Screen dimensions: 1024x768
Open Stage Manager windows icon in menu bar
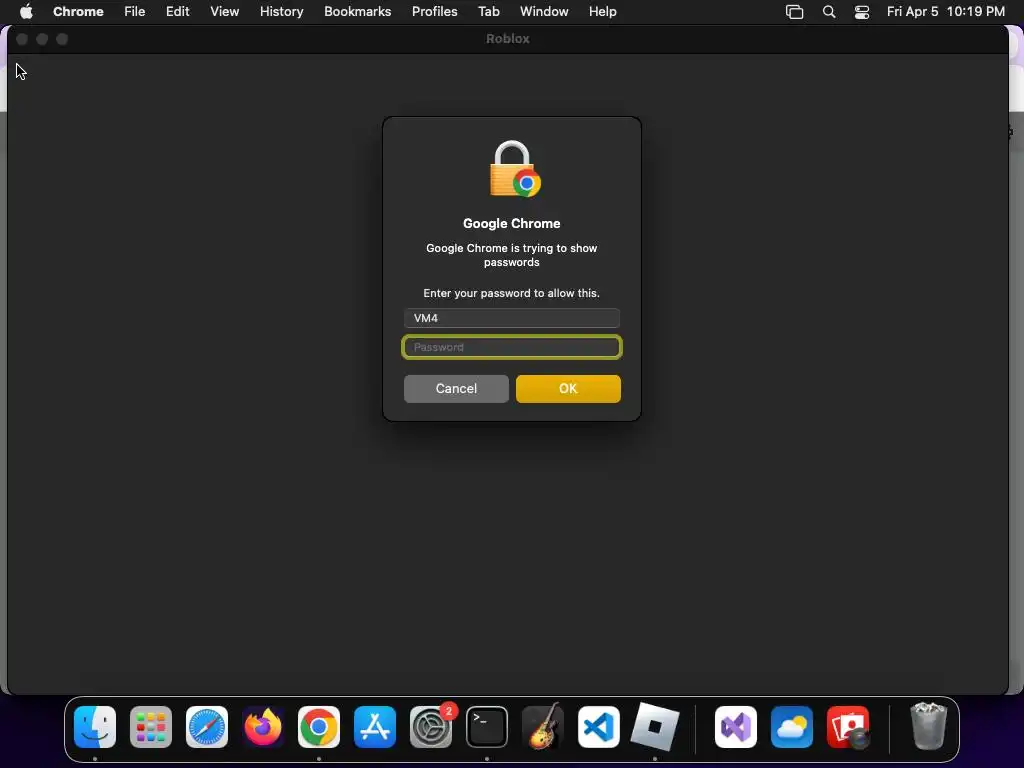(794, 12)
